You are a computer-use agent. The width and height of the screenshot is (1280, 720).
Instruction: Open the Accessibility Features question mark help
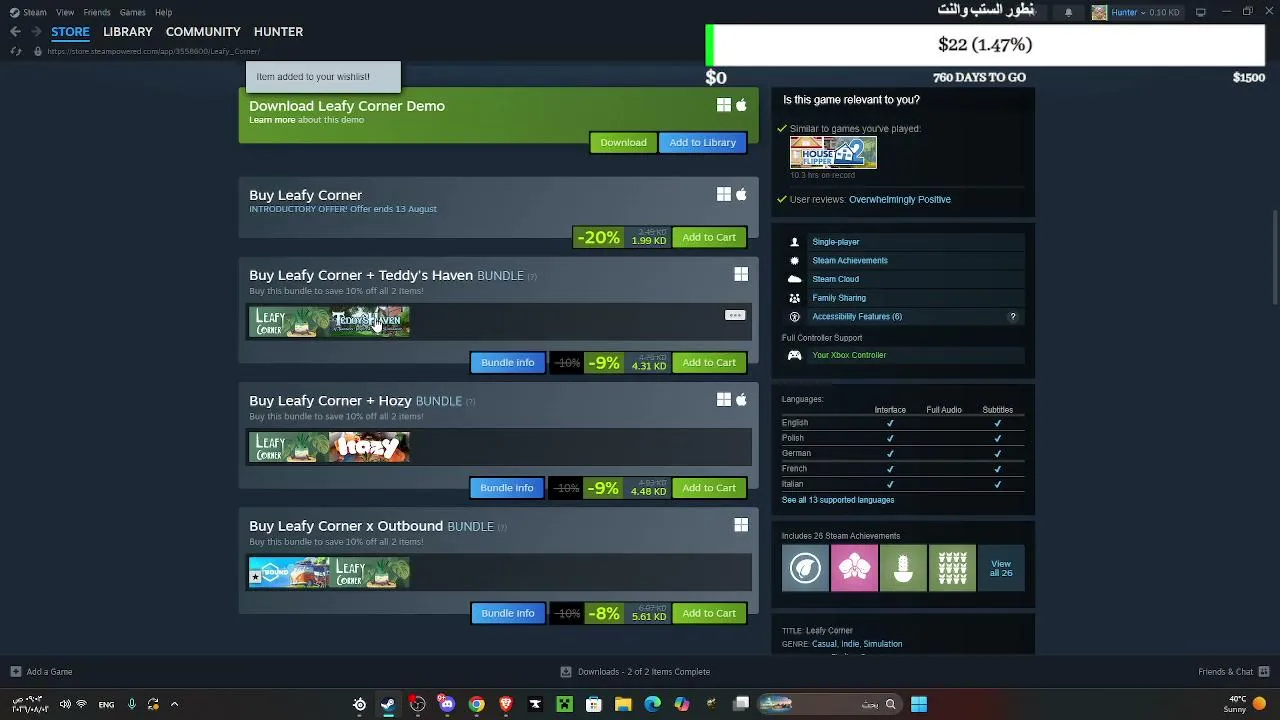click(x=1012, y=317)
